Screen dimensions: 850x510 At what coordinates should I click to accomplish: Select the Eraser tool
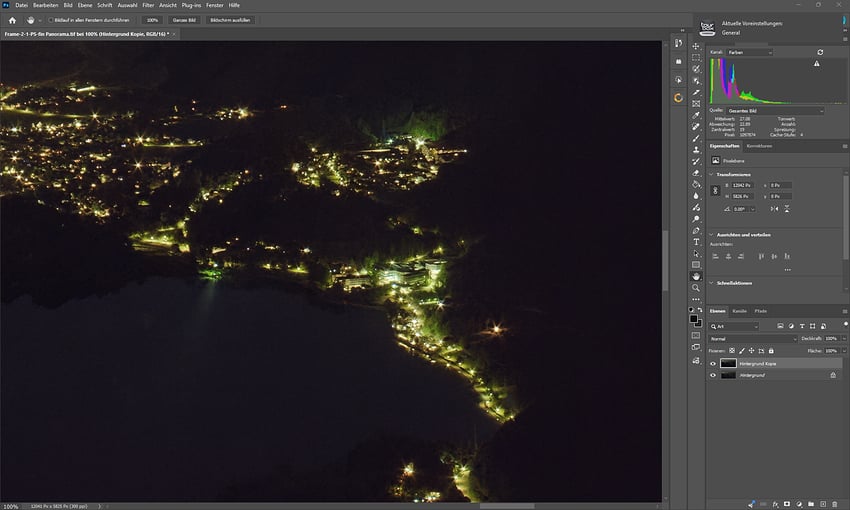696,173
